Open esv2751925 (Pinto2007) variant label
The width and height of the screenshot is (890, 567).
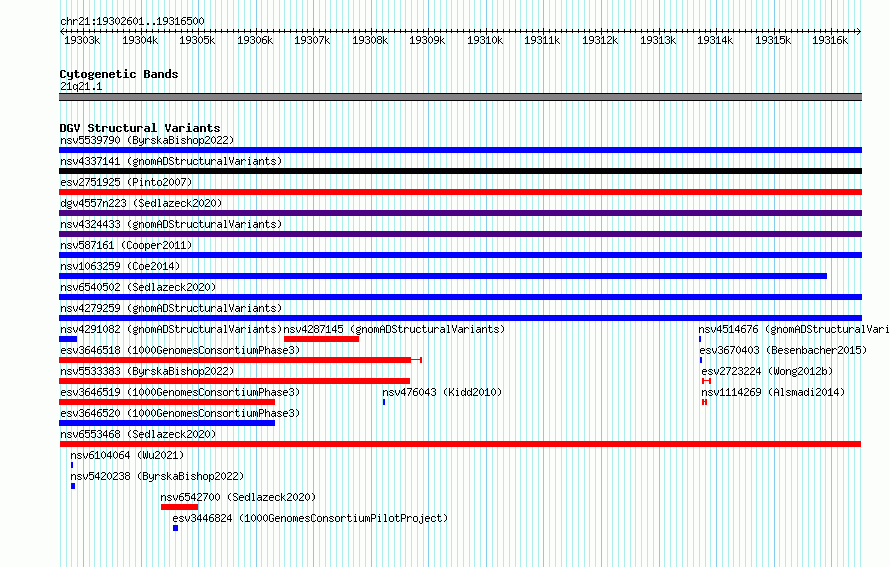(126, 182)
